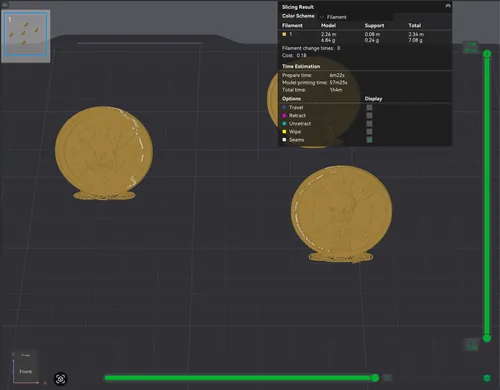Enable Retract display checkbox
Viewport: 500px width, 390px height.
[x=369, y=115]
